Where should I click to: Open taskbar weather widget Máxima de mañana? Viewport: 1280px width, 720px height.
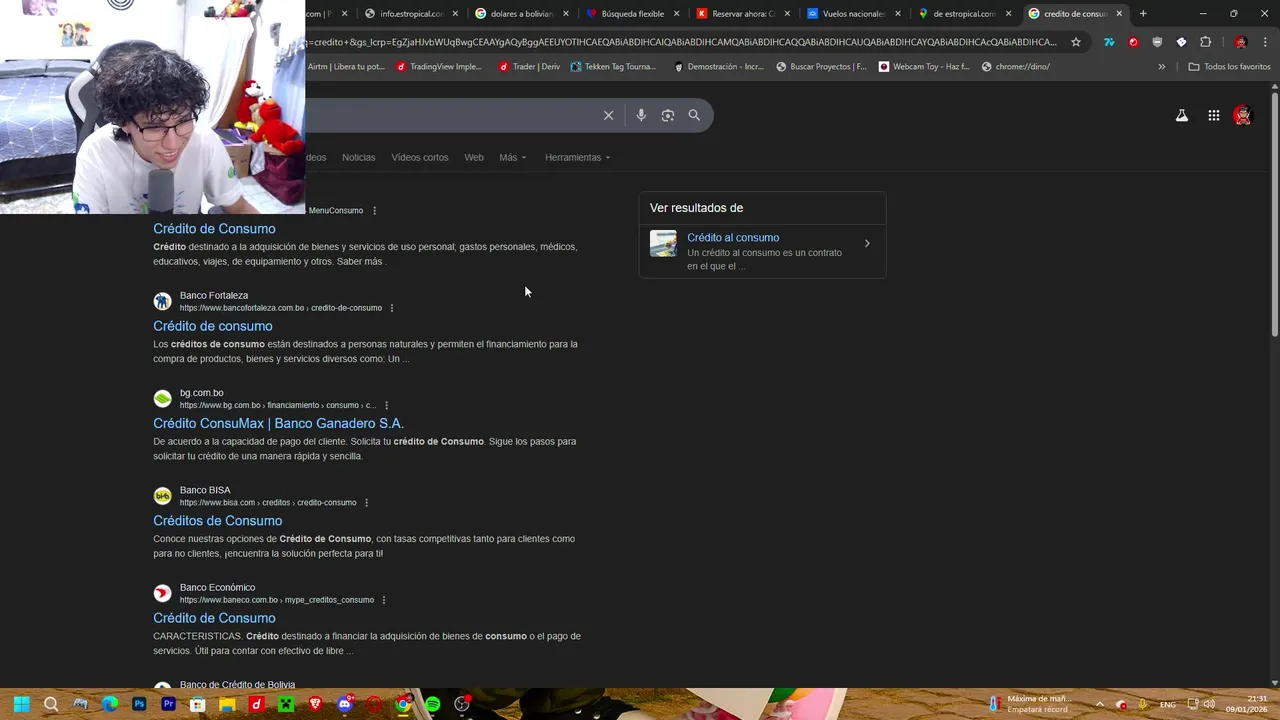1030,704
